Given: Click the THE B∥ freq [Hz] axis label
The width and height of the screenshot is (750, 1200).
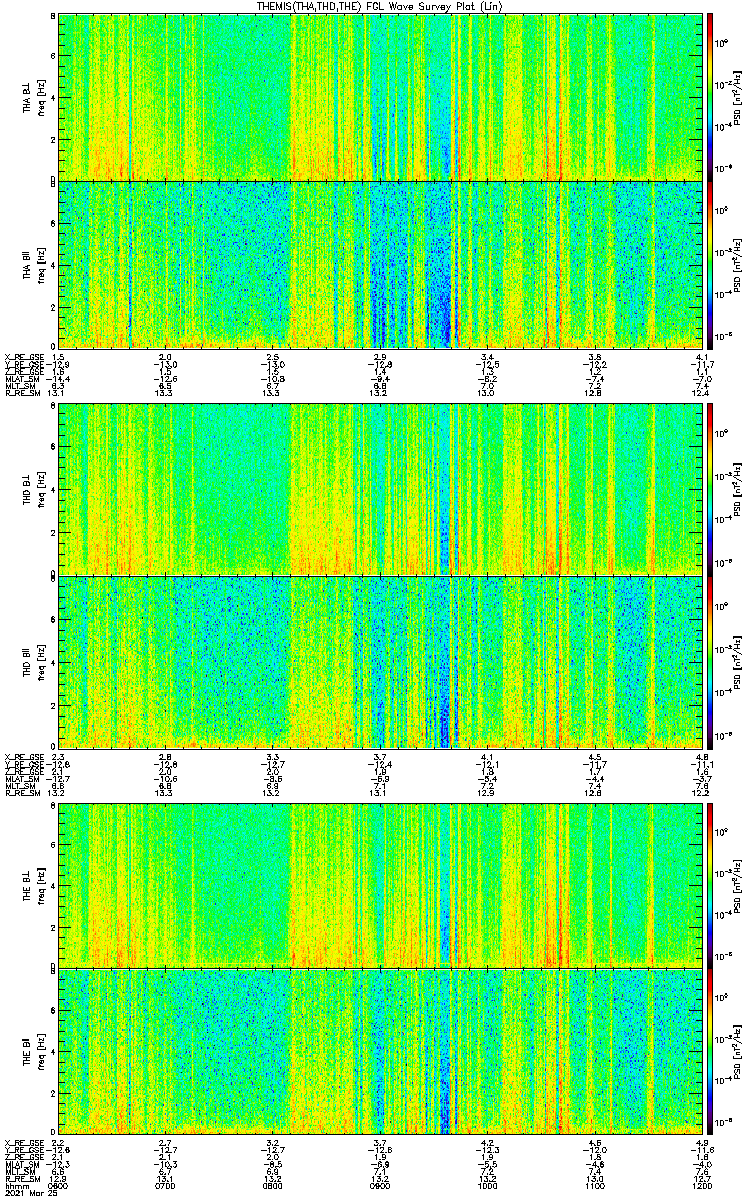Looking at the screenshot, I should pyautogui.click(x=32, y=1051).
